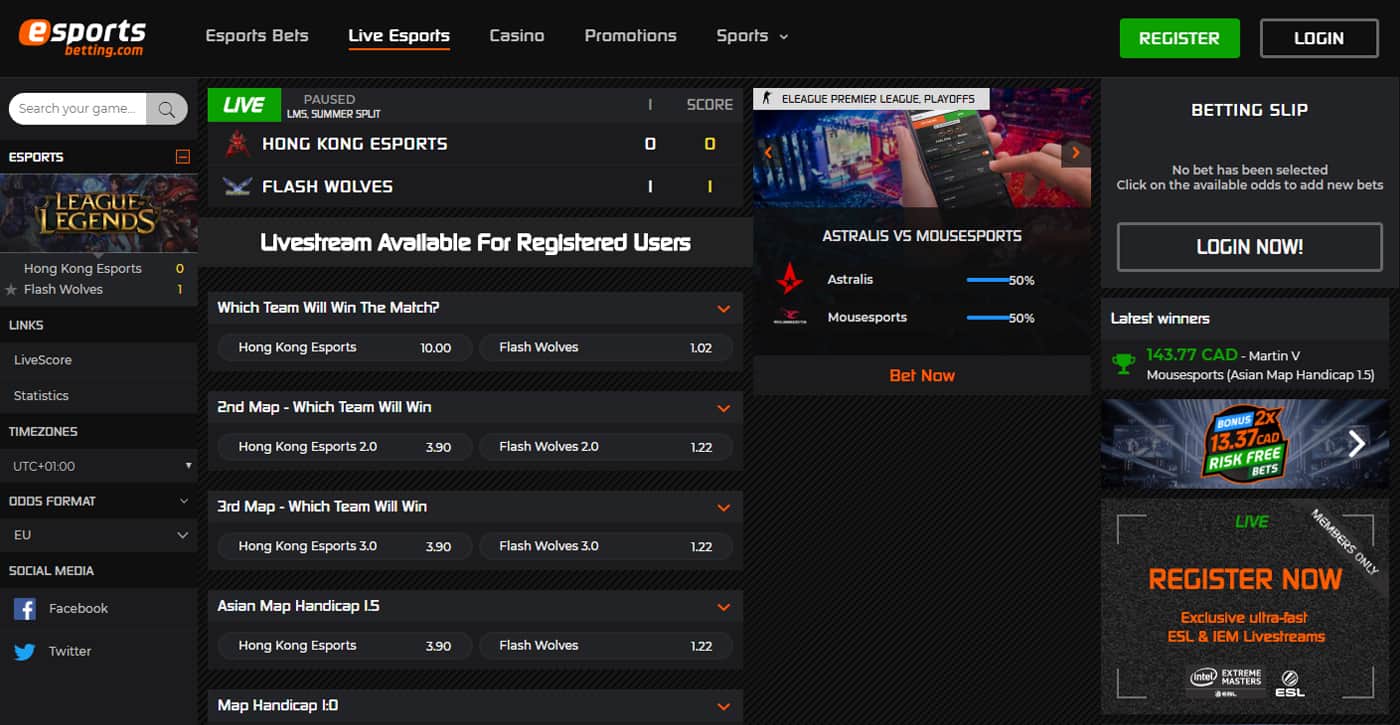The width and height of the screenshot is (1400, 725).
Task: Bet Hong Kong Esports Asian Handicap 3.90
Action: (x=345, y=646)
